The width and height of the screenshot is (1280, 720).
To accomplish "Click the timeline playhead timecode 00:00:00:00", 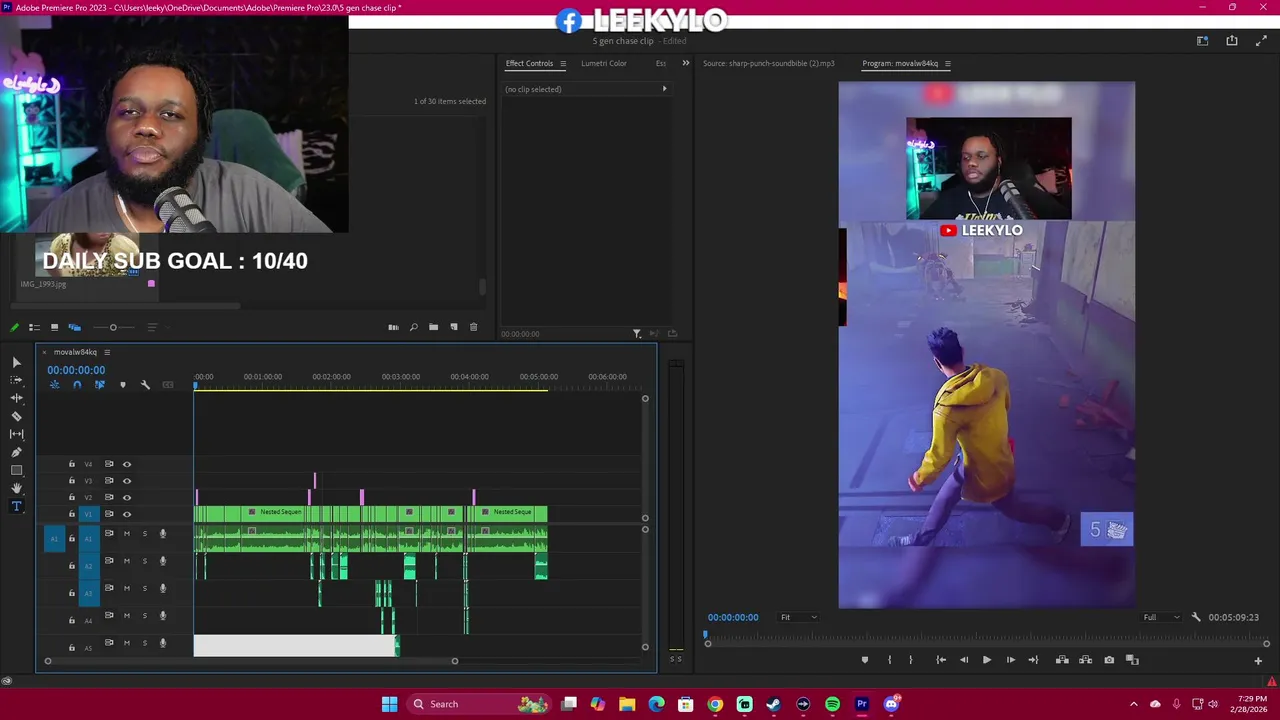I will point(76,370).
